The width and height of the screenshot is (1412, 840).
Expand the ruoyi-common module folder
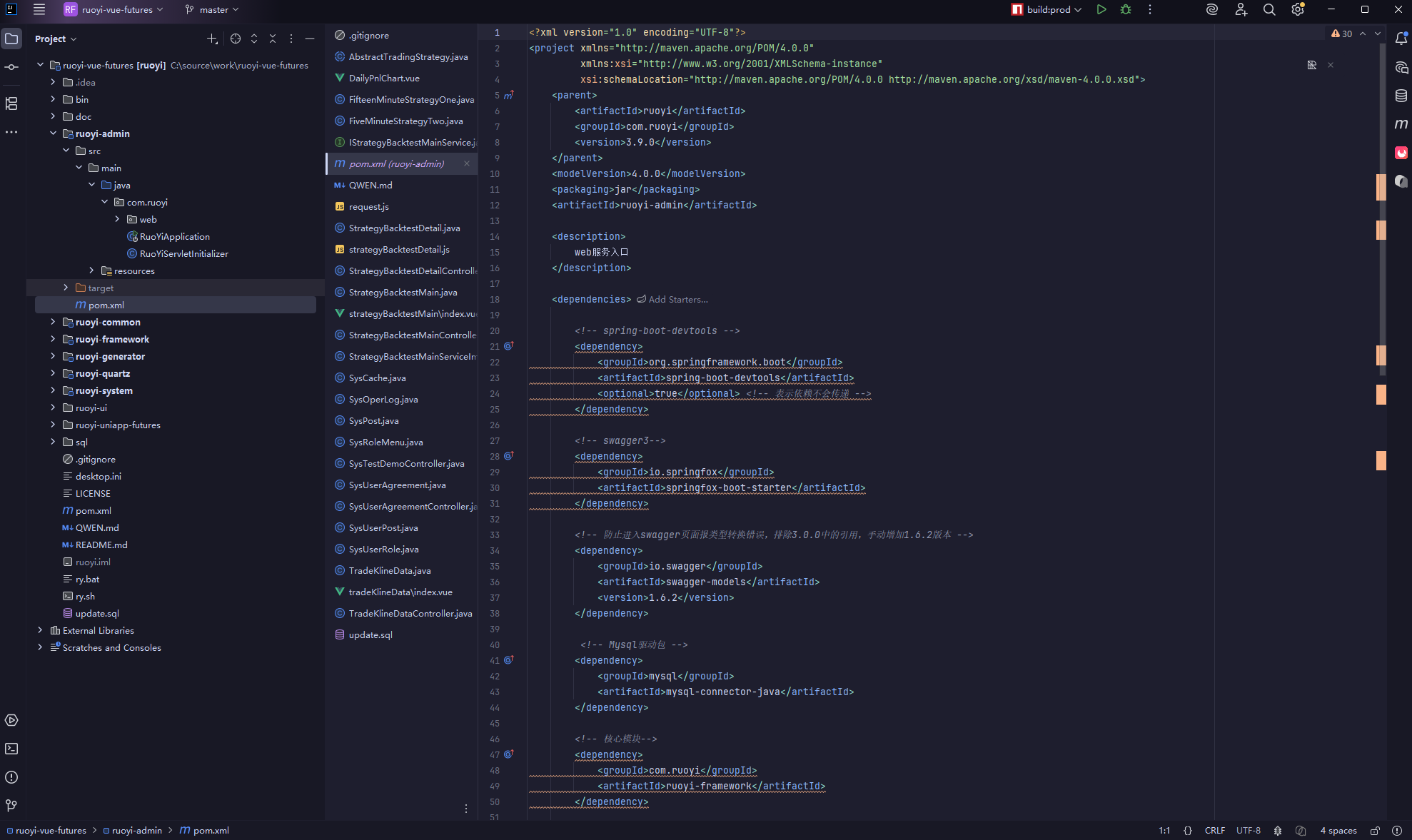[53, 322]
